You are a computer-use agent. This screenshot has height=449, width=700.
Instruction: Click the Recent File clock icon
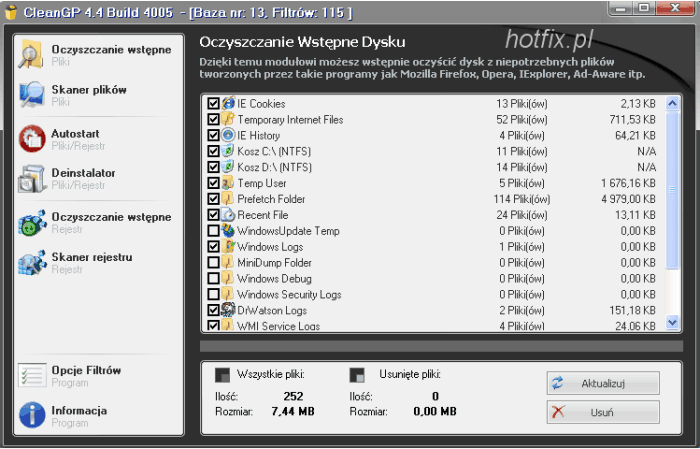(228, 215)
